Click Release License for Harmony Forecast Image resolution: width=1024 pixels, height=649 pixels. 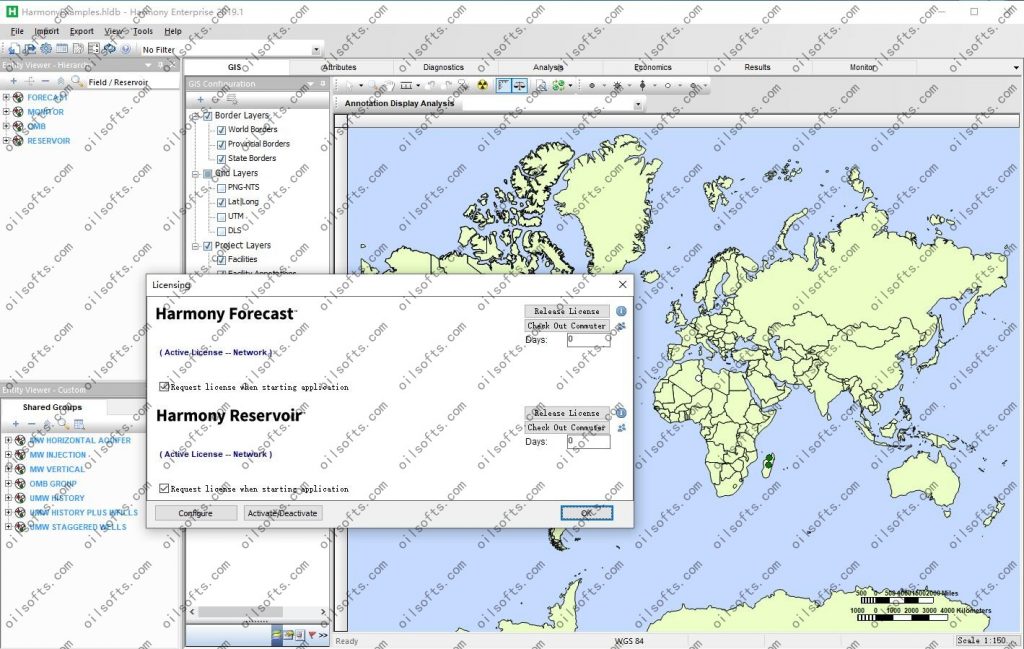567,311
